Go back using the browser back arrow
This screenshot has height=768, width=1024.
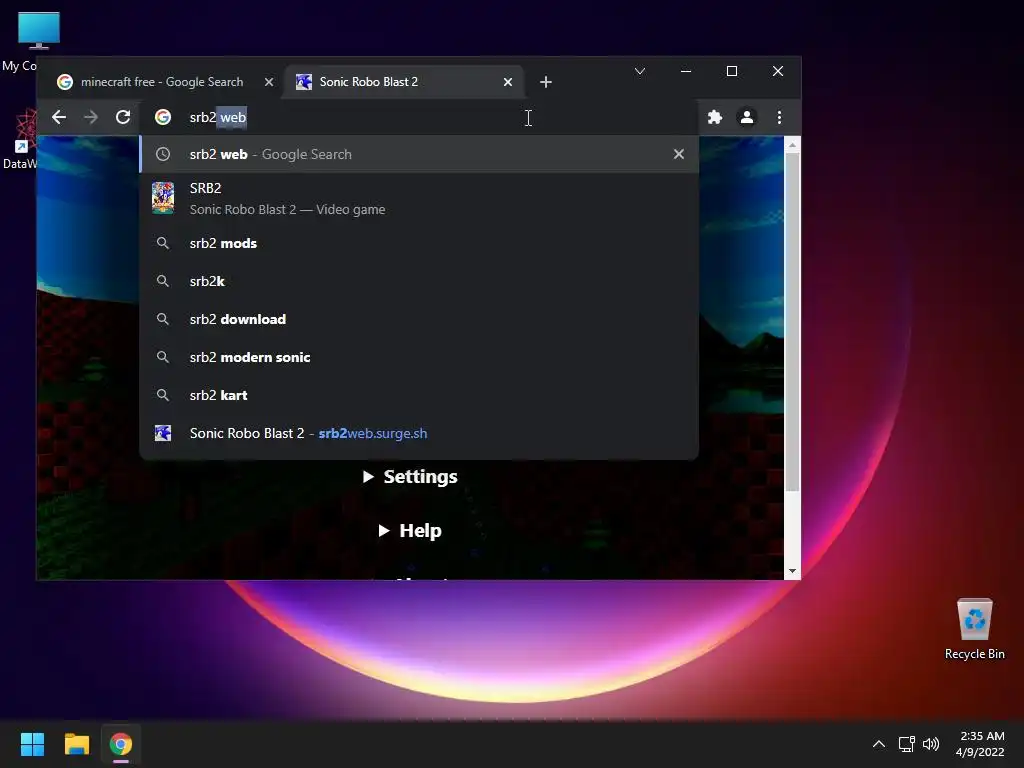(59, 117)
